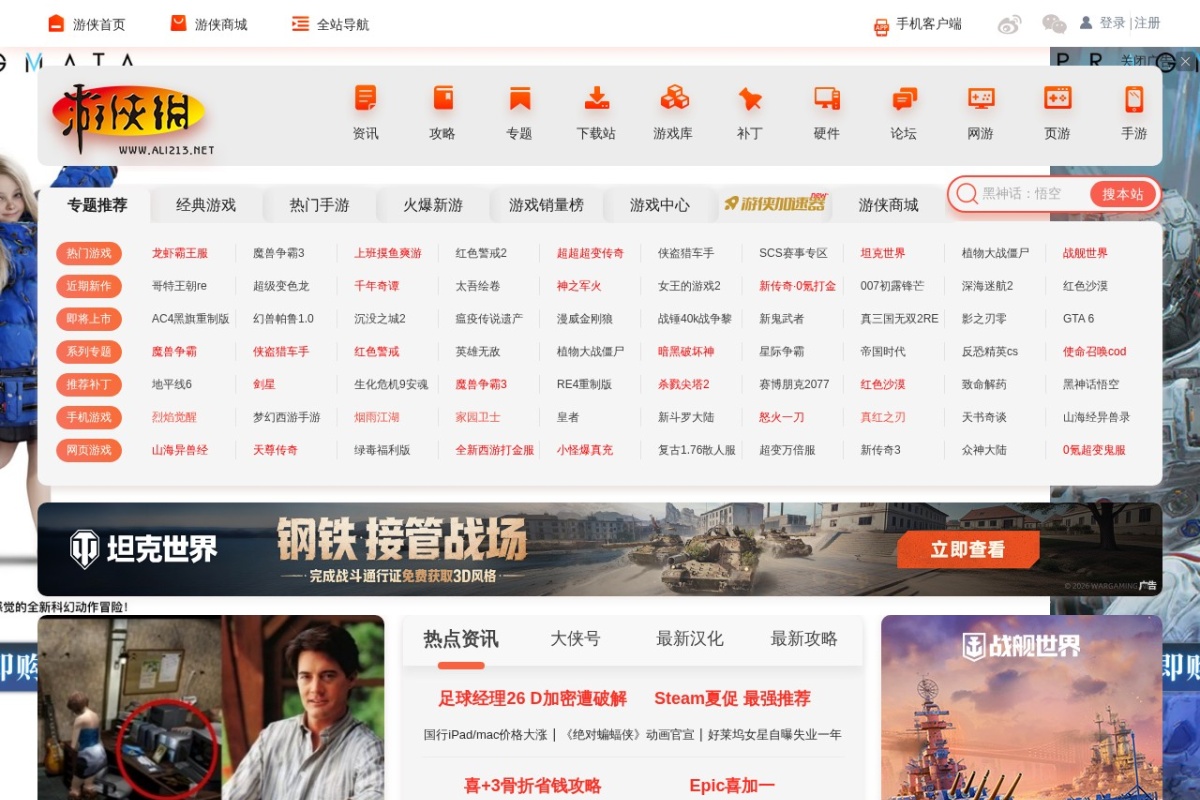
Task: Click the 手机游戏 category pill
Action: [89, 417]
